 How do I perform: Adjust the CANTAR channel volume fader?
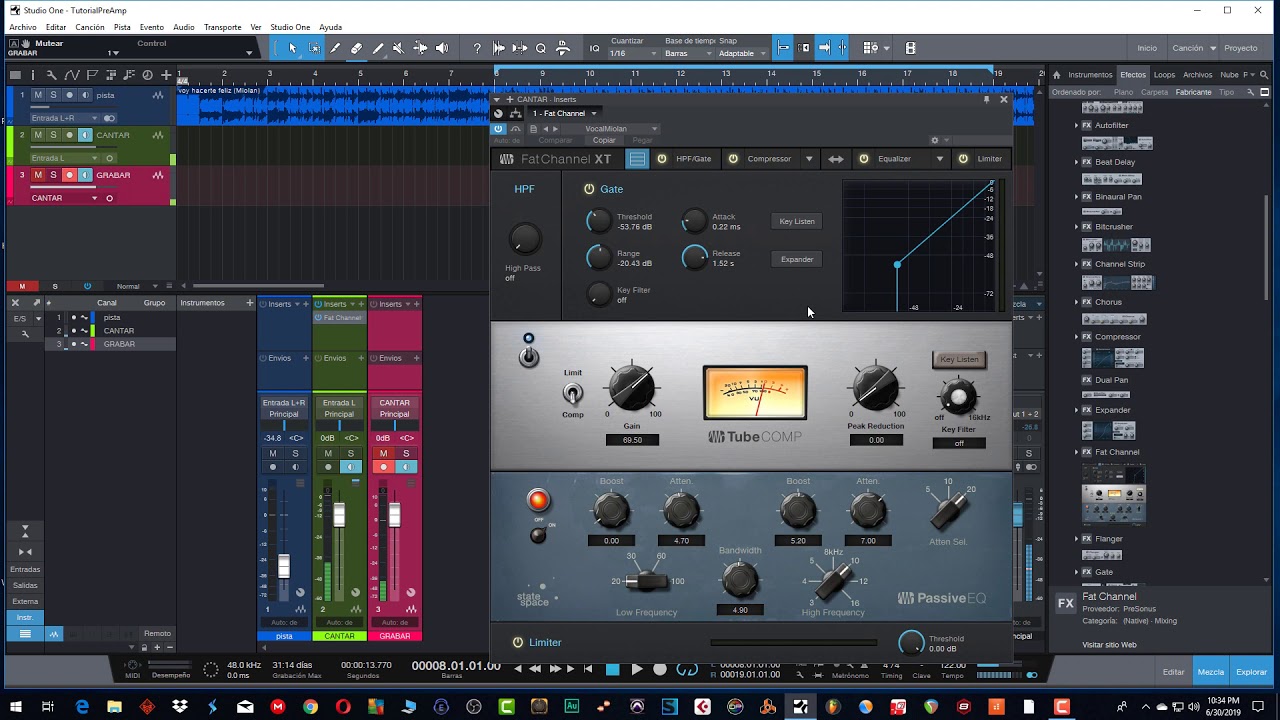point(339,516)
